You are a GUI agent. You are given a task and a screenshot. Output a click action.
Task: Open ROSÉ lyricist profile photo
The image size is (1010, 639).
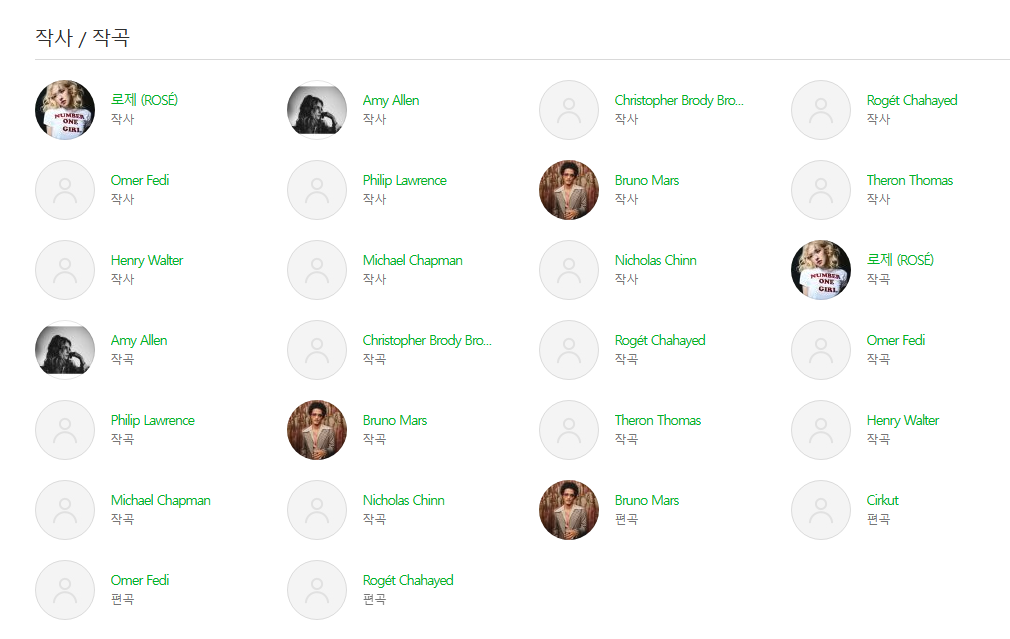click(65, 110)
